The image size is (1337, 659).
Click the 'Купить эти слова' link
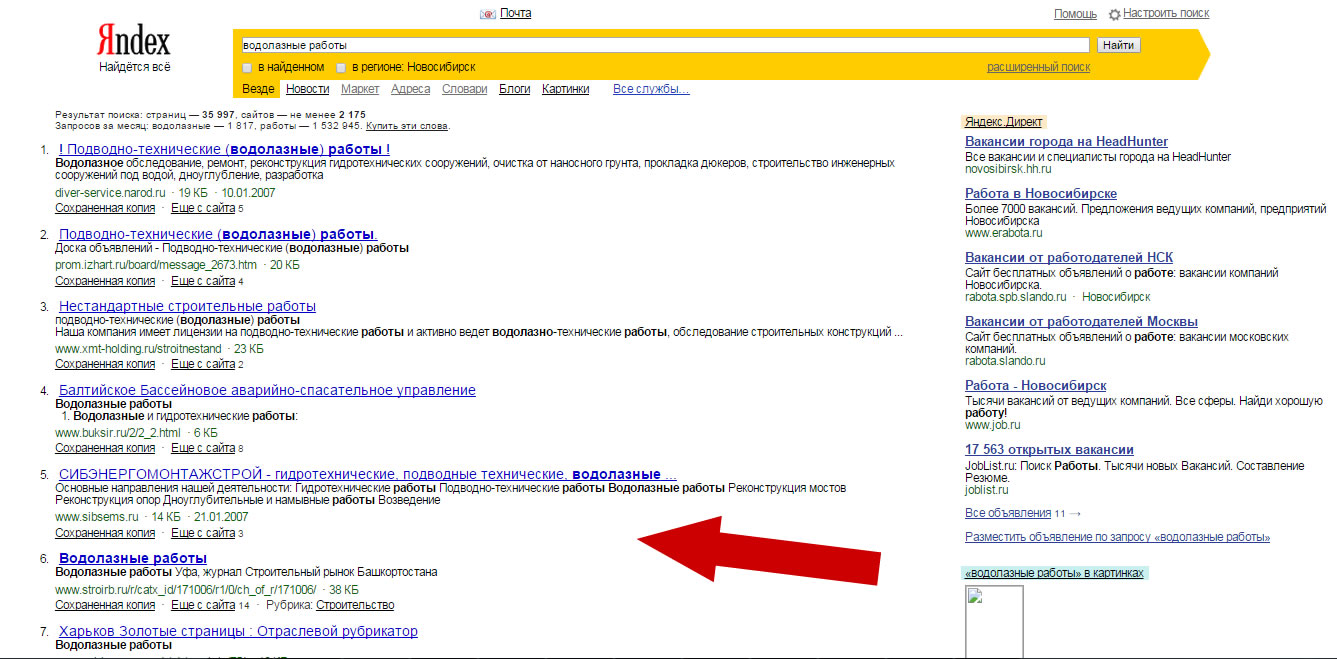pos(407,126)
